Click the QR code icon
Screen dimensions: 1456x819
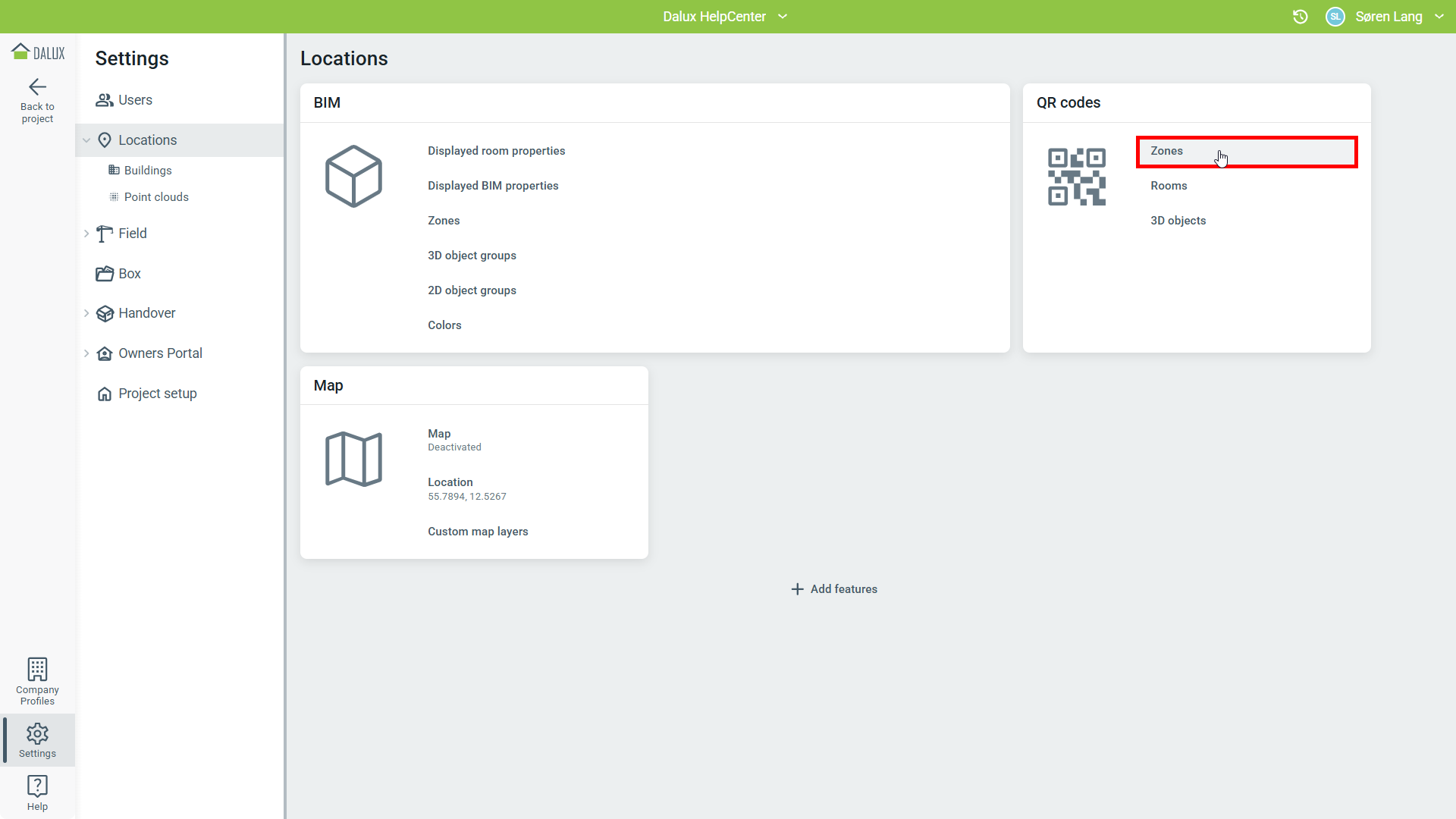coord(1076,177)
